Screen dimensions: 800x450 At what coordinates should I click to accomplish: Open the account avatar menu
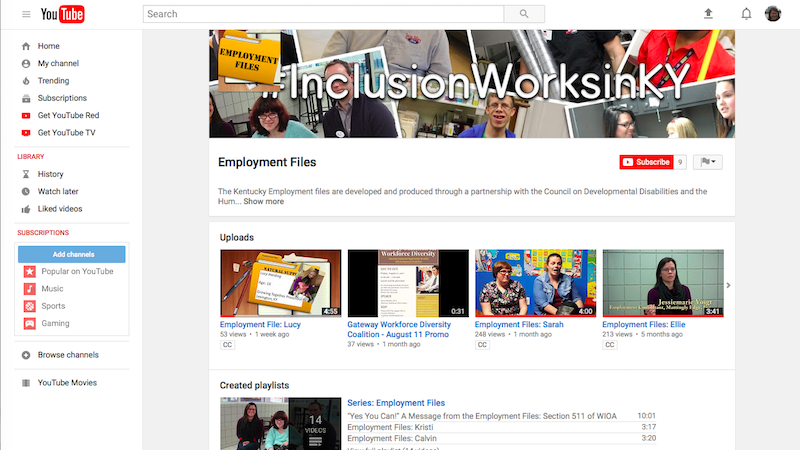(x=772, y=14)
